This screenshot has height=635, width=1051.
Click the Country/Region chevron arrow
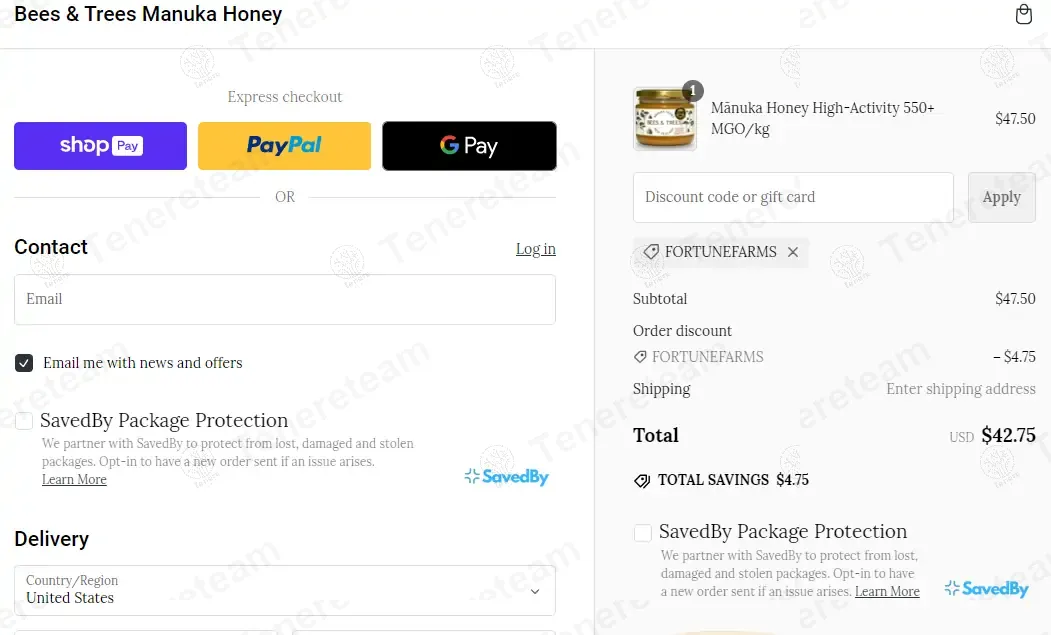[x=535, y=591]
